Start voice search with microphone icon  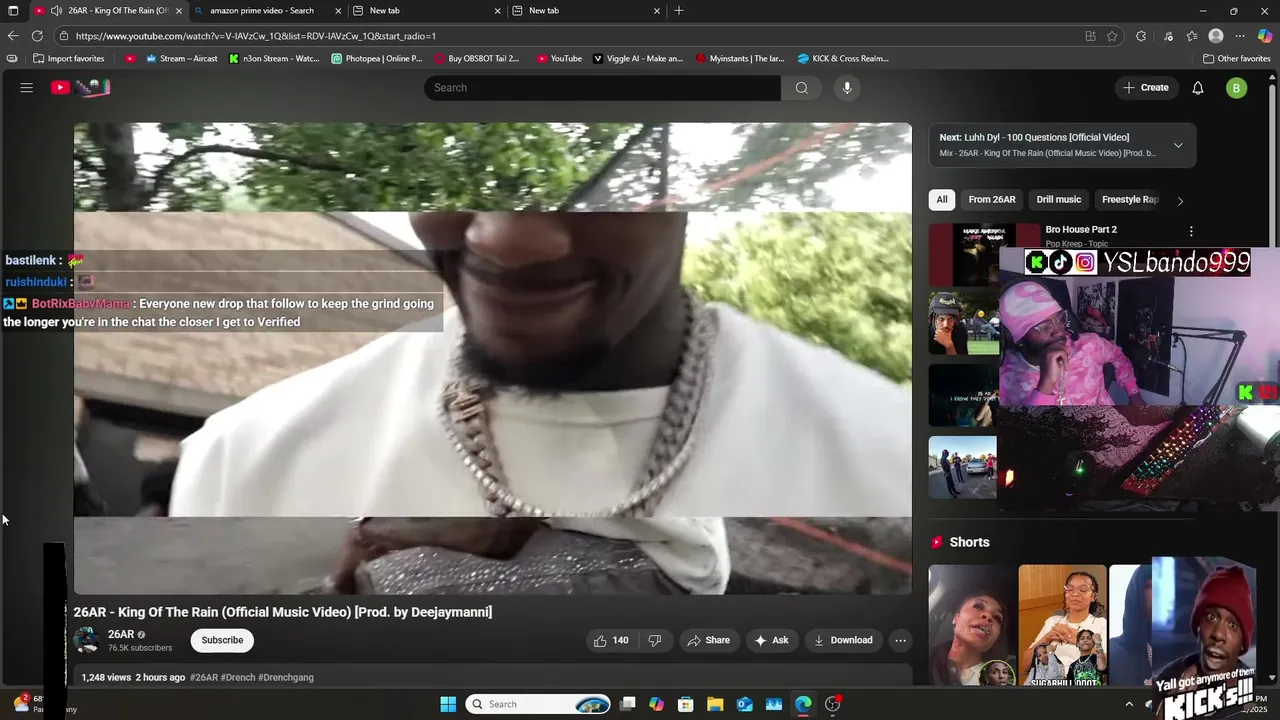coord(847,88)
